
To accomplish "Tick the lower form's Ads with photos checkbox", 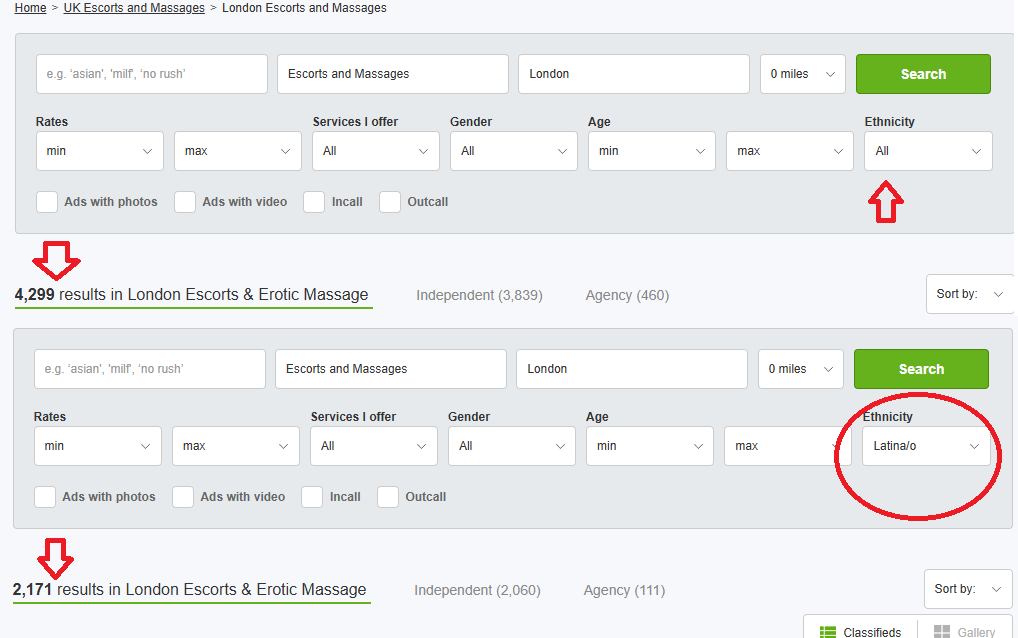I will (x=45, y=497).
